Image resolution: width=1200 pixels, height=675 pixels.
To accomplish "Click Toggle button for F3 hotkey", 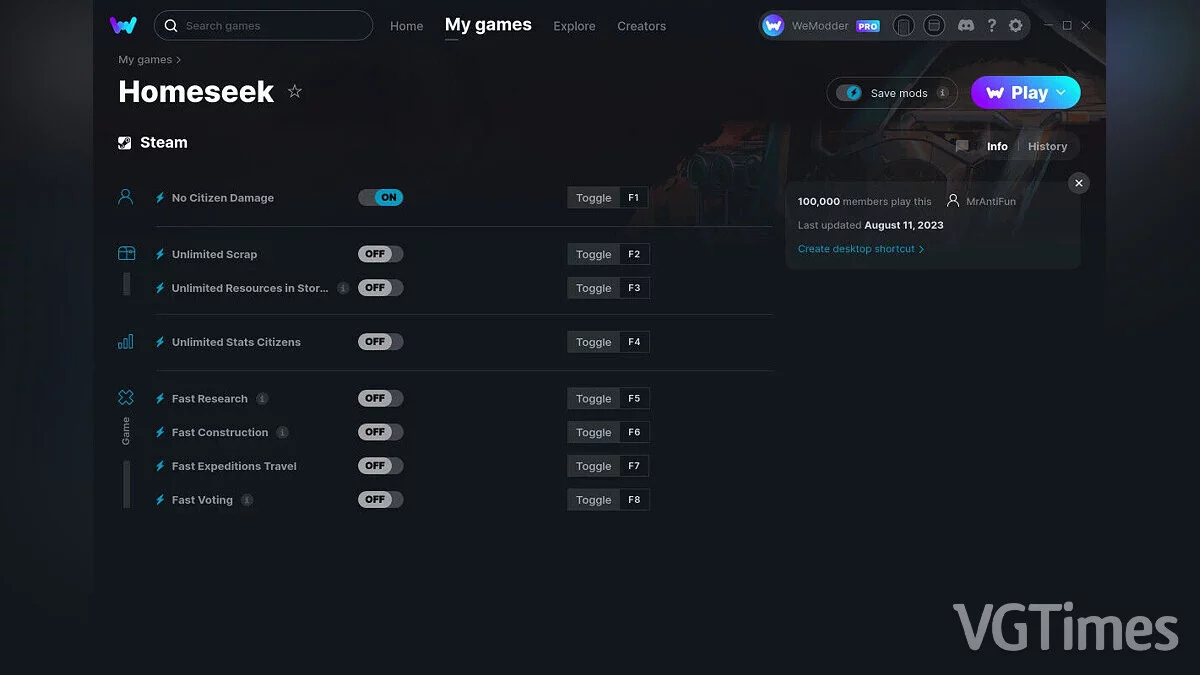I will point(593,288).
